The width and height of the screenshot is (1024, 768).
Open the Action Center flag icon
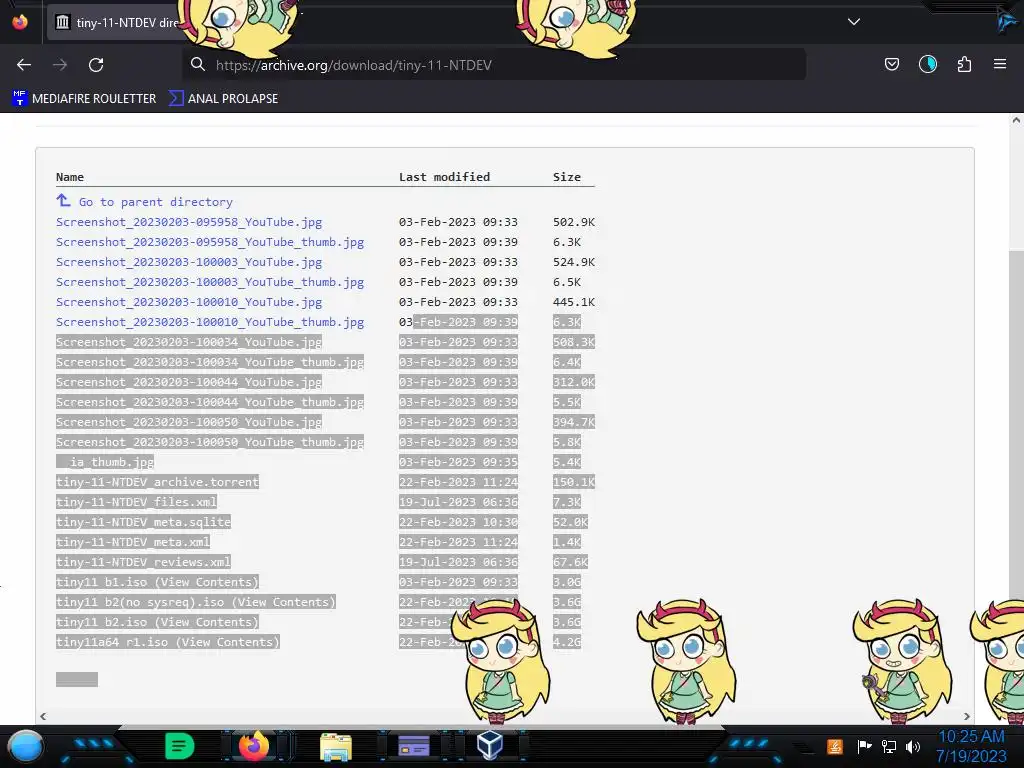point(864,746)
